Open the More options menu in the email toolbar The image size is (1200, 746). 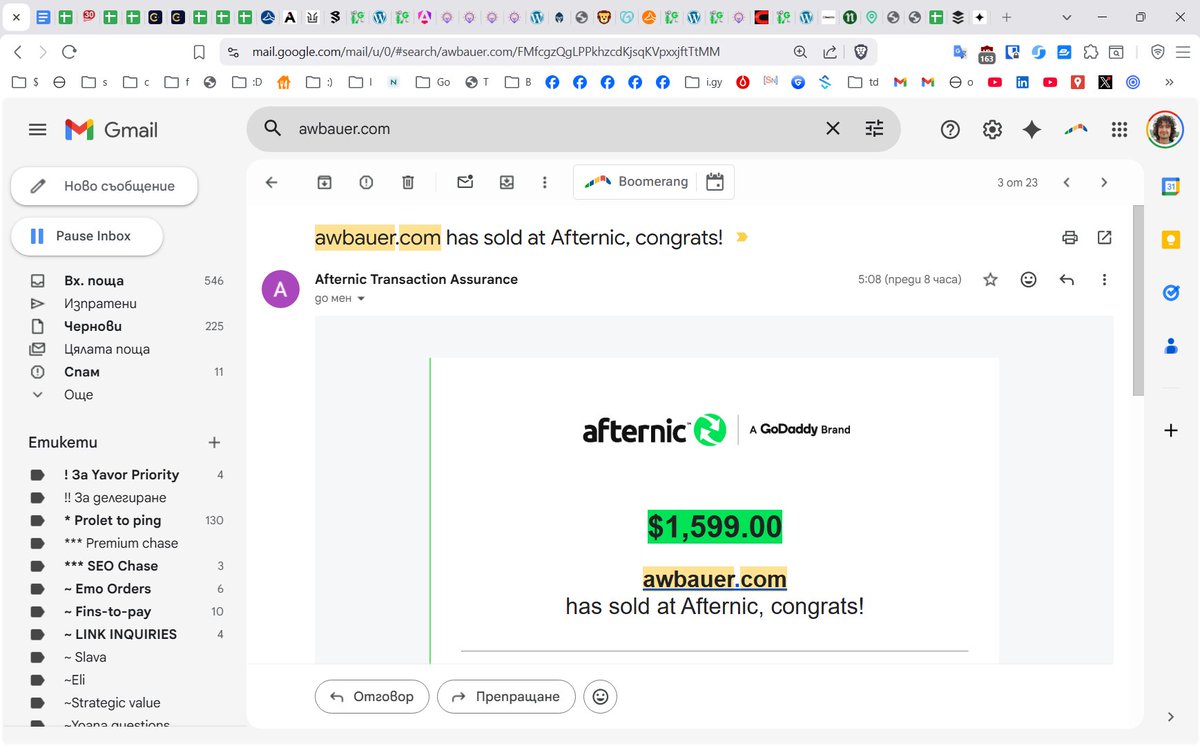tap(544, 182)
